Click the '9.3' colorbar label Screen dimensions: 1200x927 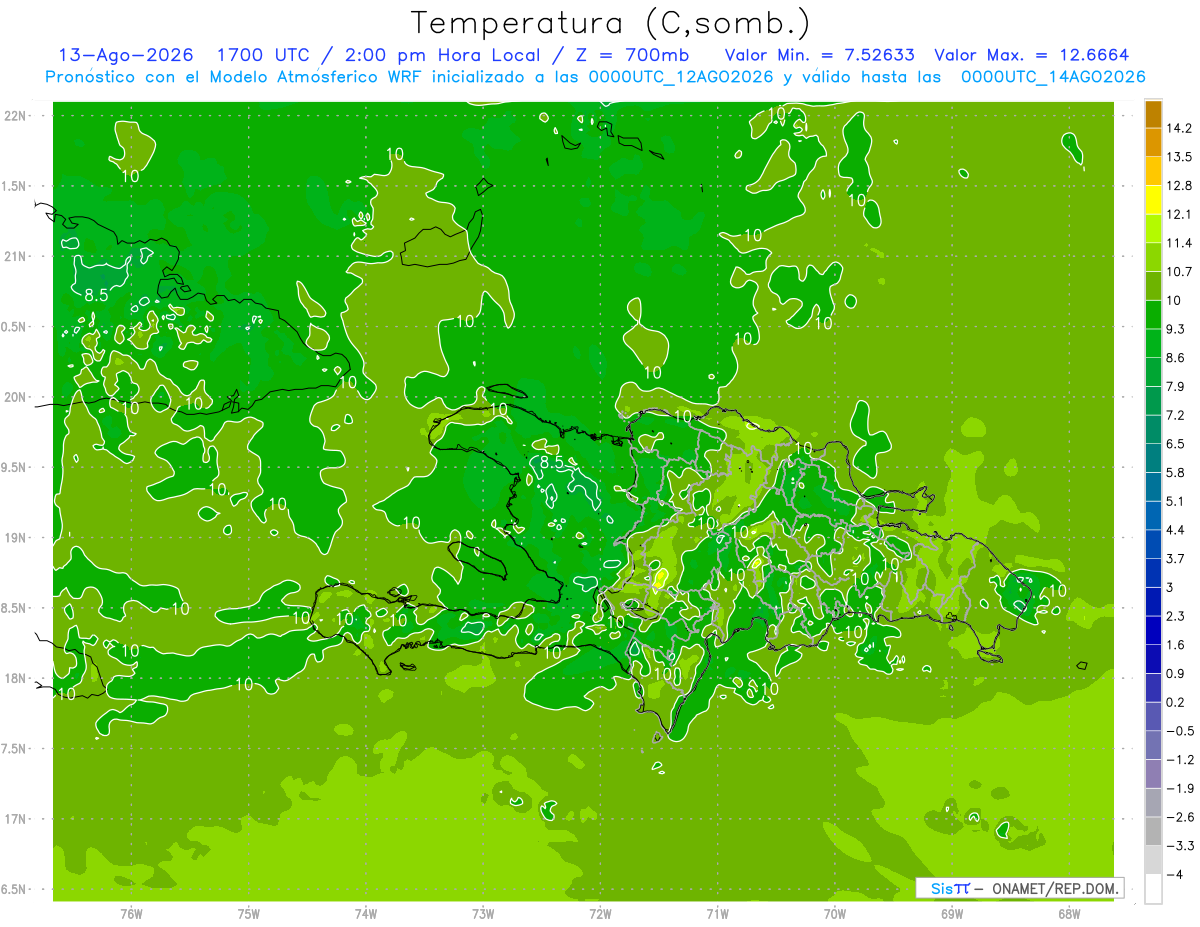pyautogui.click(x=1175, y=329)
